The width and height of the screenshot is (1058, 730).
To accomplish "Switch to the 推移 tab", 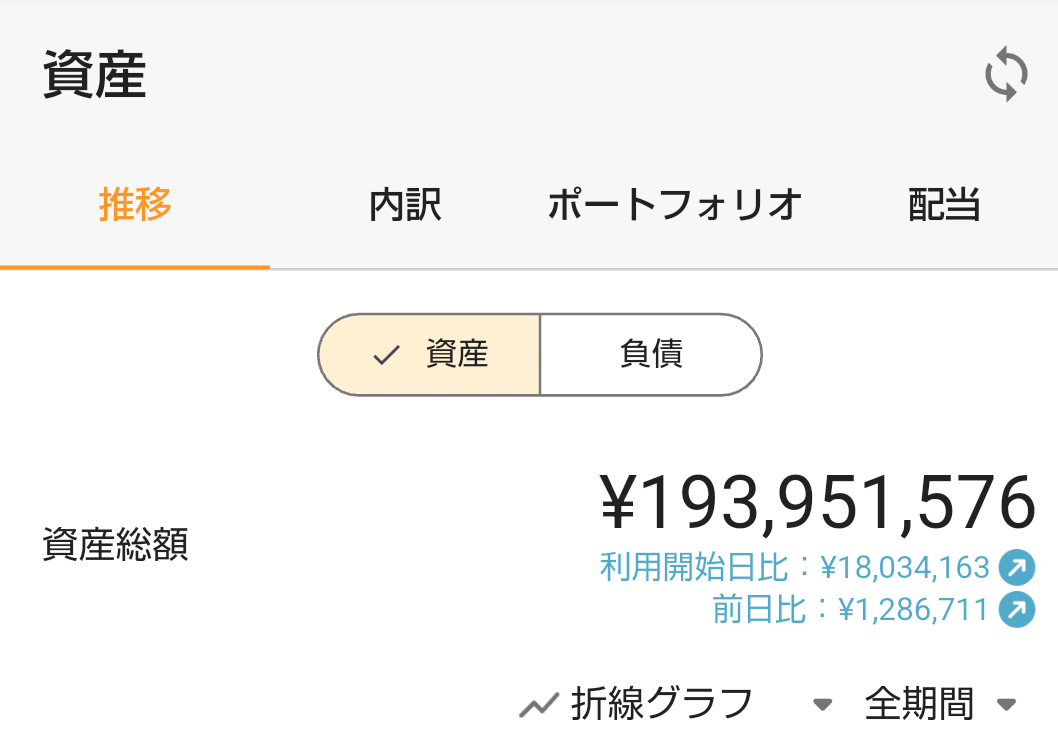I will click(135, 205).
